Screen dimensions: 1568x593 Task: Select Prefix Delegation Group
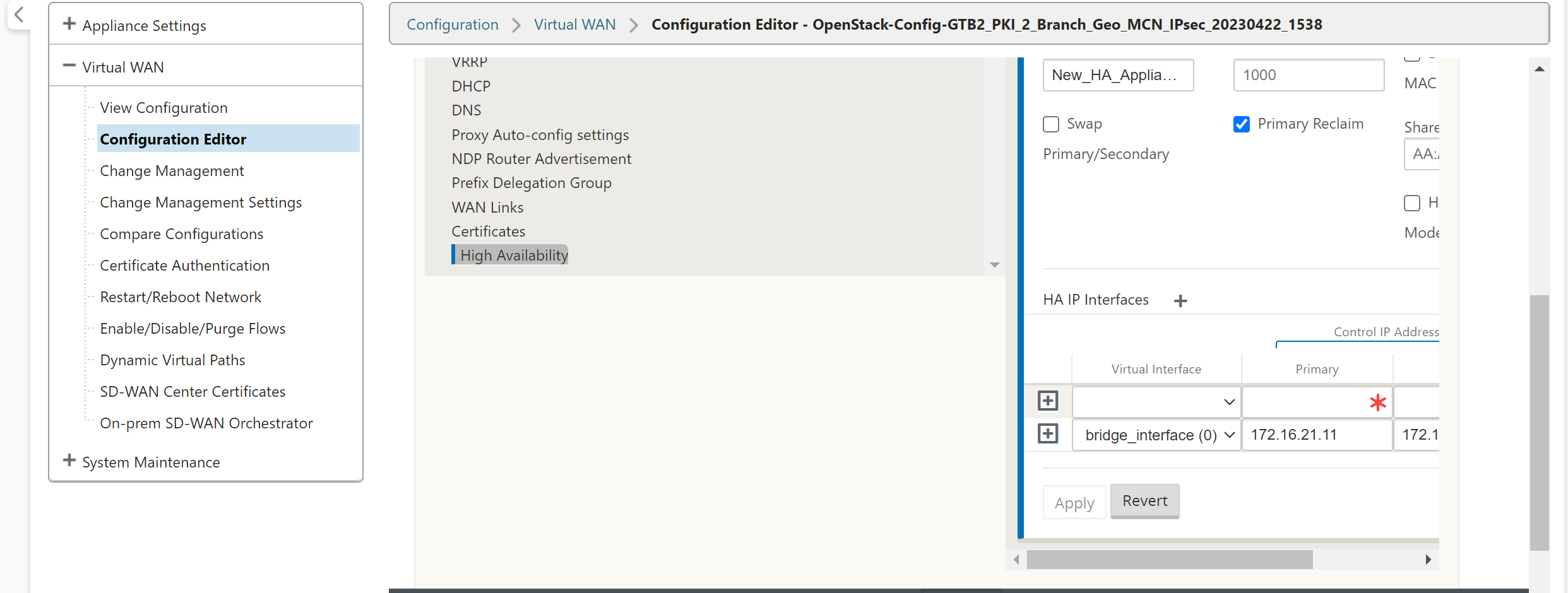point(531,183)
